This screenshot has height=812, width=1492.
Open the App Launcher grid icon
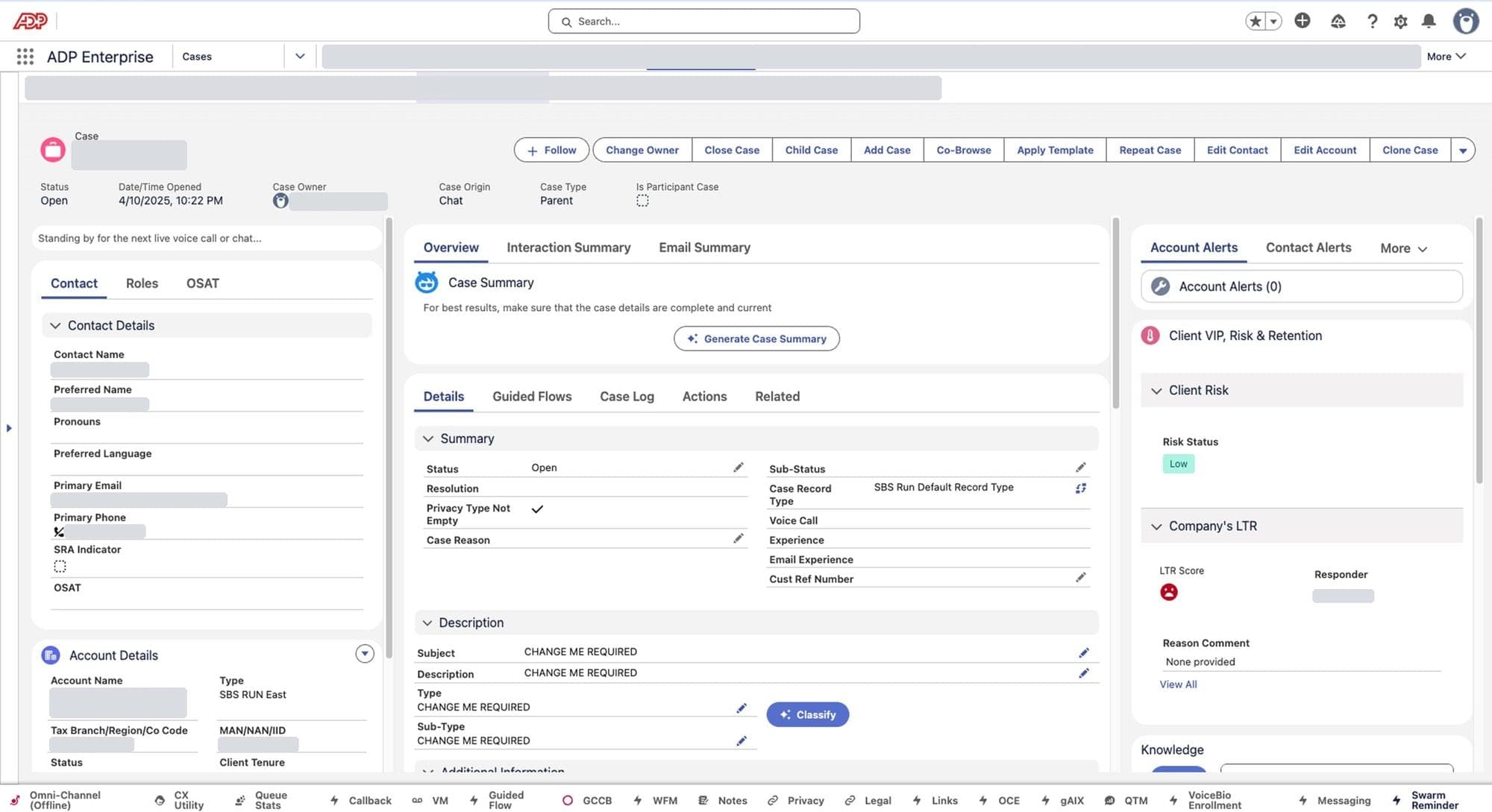(25, 57)
